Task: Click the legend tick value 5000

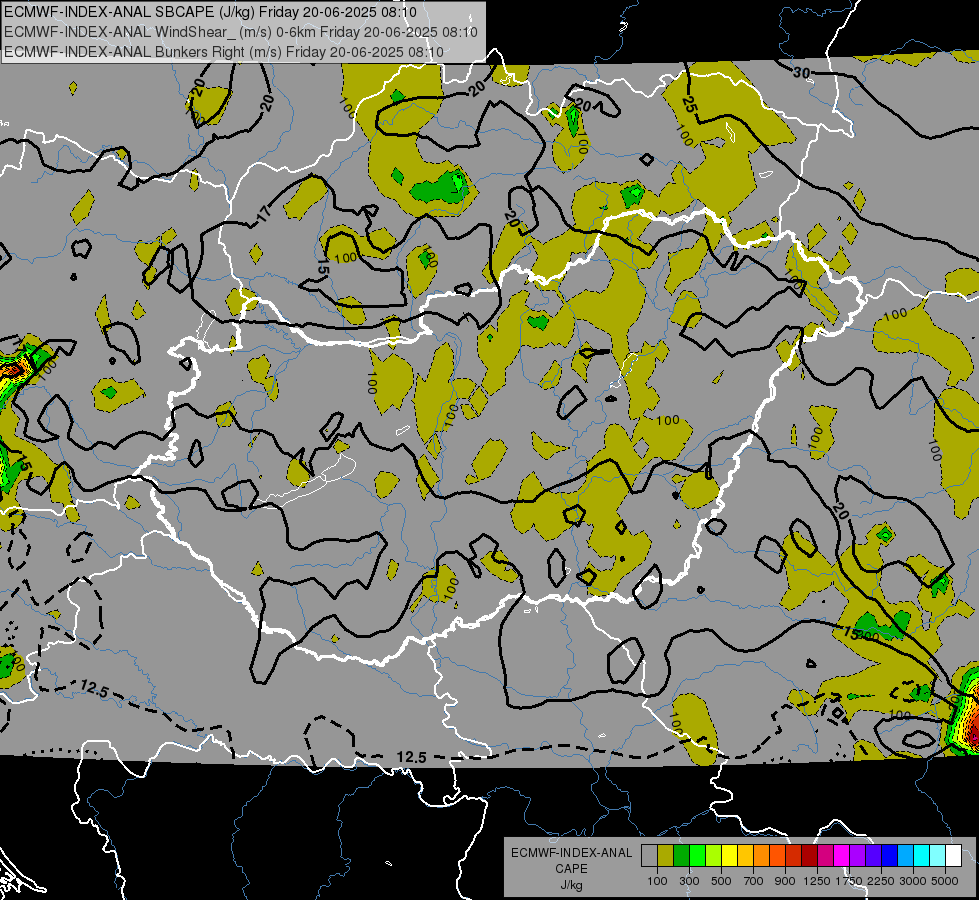Action: click(945, 881)
